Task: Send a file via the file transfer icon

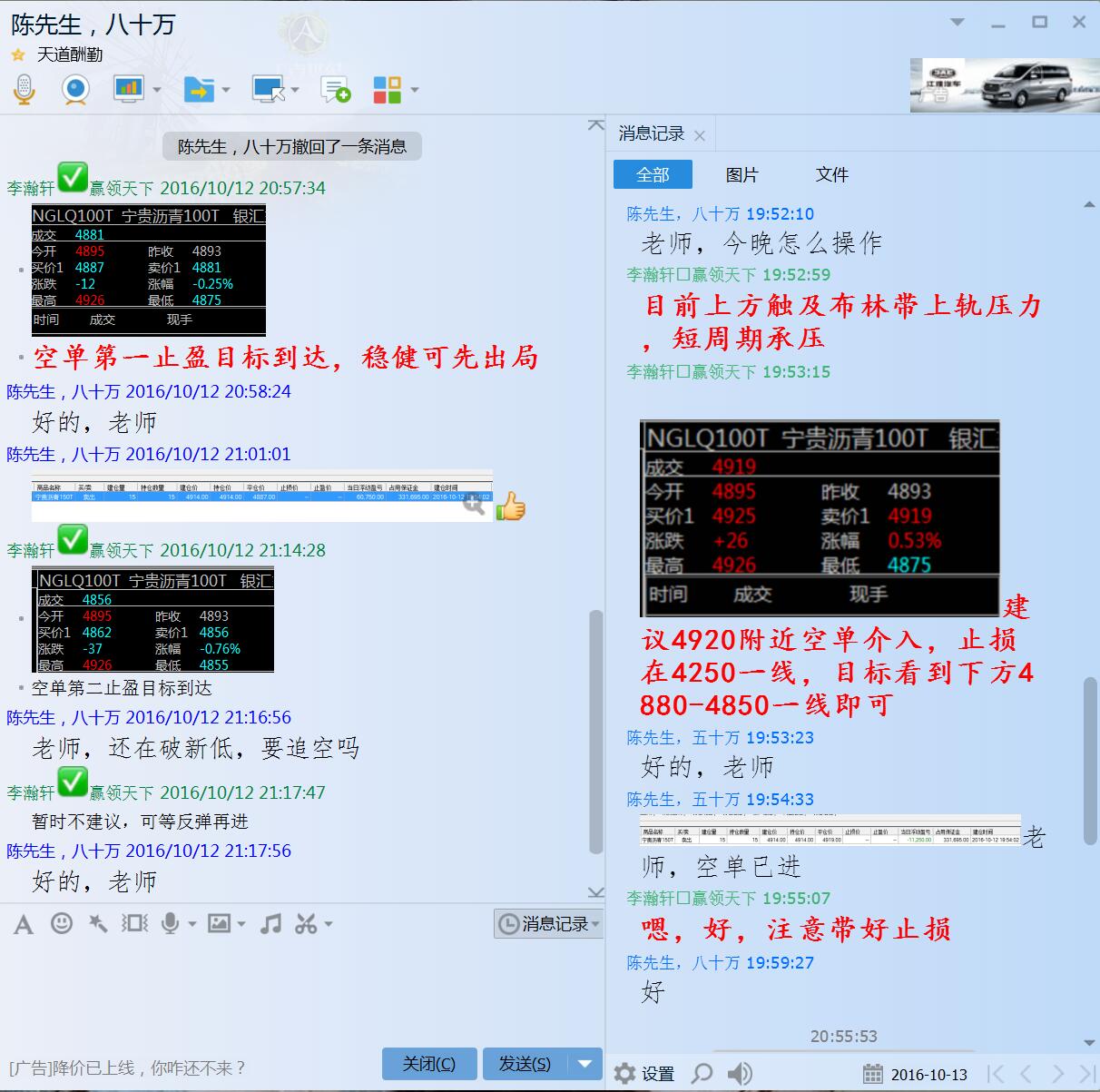Action: coord(201,89)
